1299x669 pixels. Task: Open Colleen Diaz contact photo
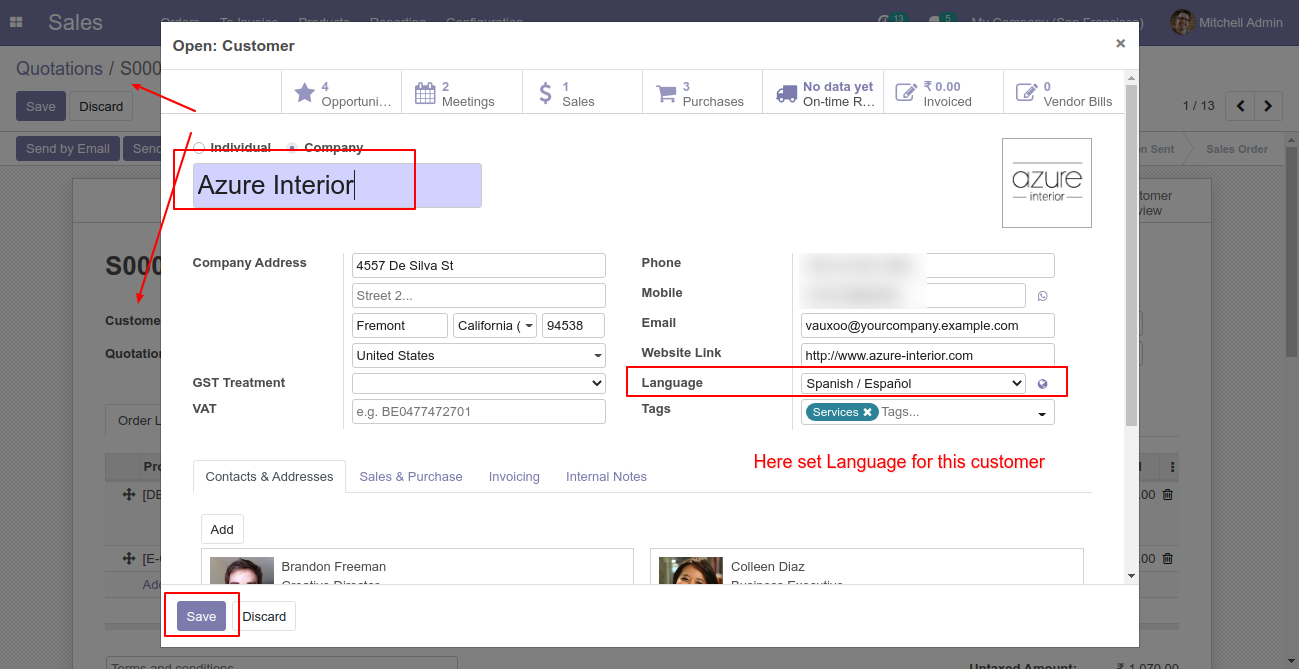tap(691, 571)
